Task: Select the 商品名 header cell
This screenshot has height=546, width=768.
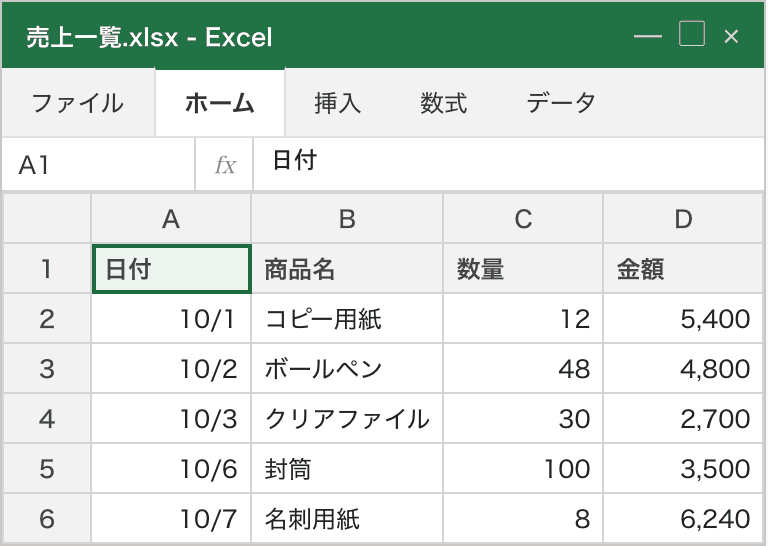Action: pyautogui.click(x=347, y=268)
